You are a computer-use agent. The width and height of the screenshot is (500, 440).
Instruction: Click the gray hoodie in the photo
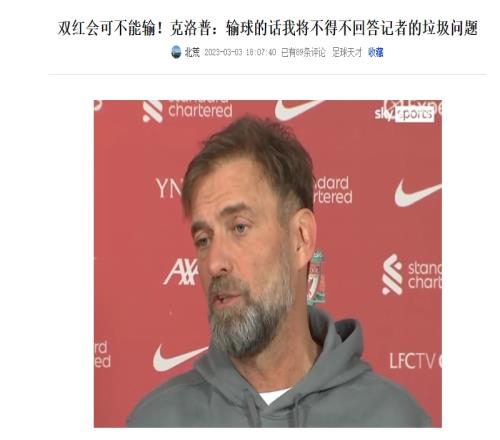(x=278, y=390)
